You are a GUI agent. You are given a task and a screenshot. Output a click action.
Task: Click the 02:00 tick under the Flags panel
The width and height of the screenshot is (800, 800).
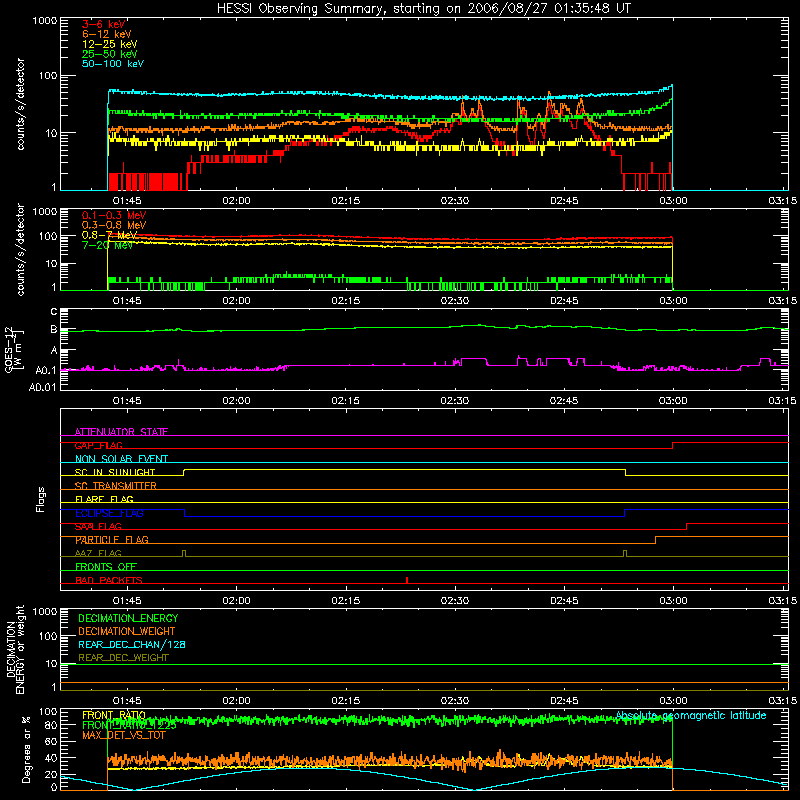[236, 601]
